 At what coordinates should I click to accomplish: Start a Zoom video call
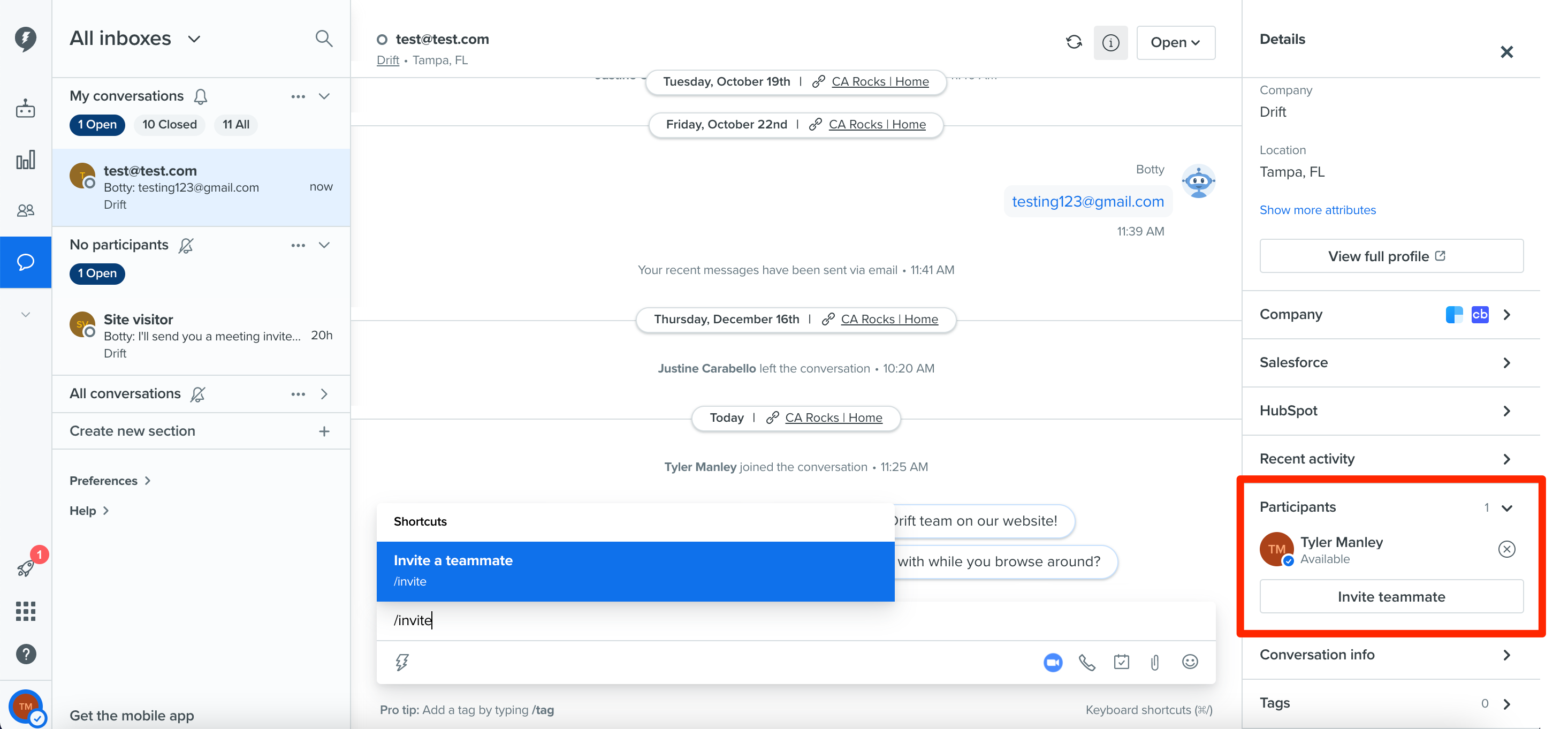click(1053, 663)
